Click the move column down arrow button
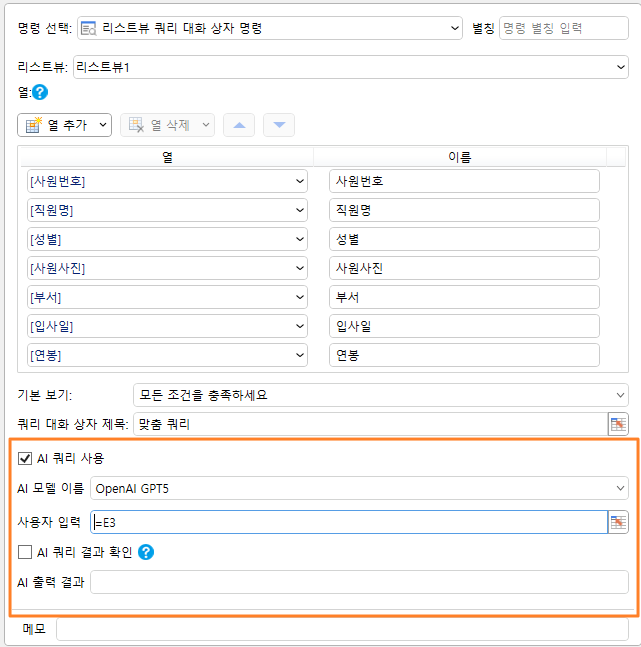This screenshot has height=647, width=641. (x=279, y=125)
